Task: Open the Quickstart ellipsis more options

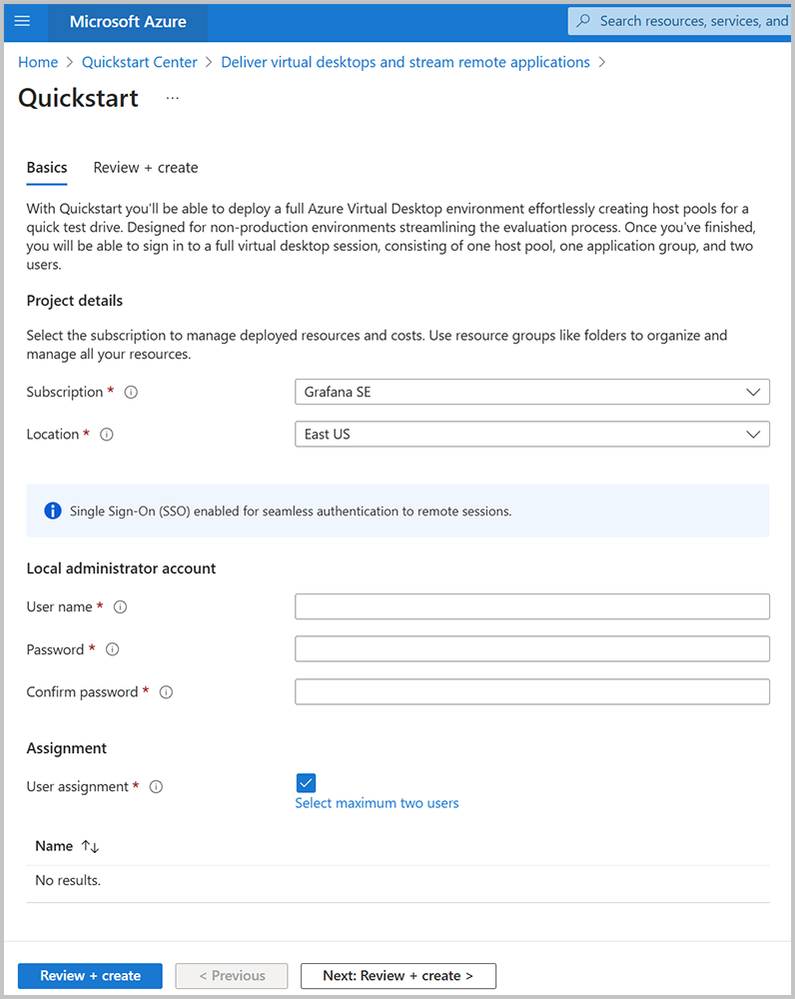Action: [173, 98]
